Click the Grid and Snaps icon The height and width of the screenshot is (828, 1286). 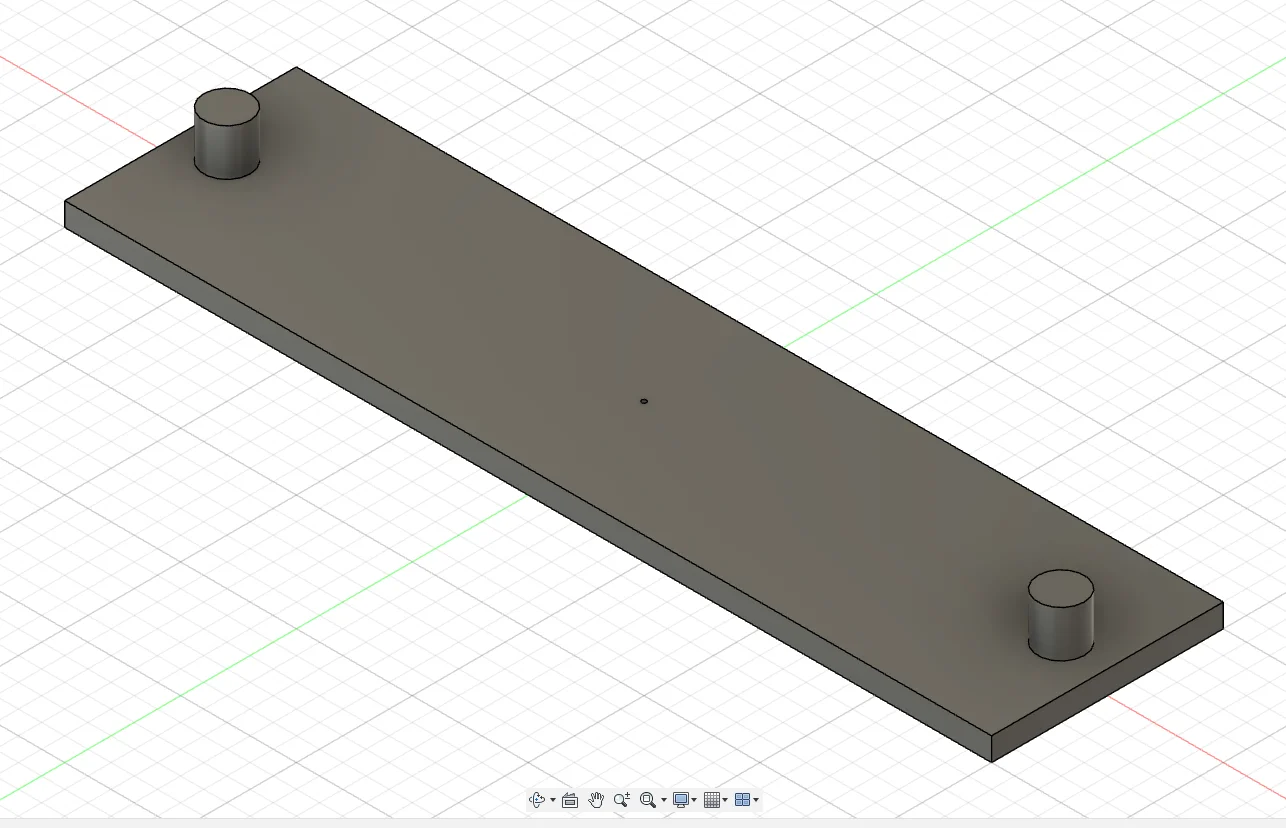[x=712, y=800]
